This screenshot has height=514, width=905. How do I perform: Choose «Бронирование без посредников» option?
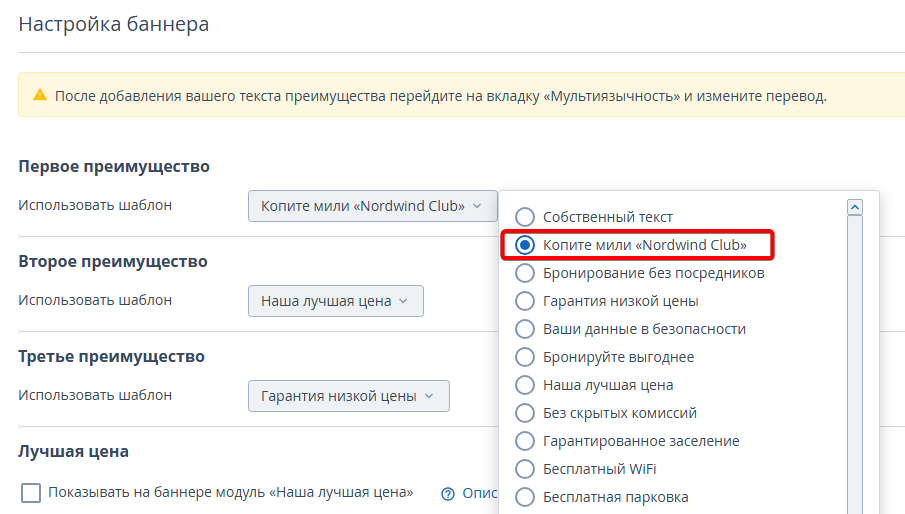[x=525, y=273]
